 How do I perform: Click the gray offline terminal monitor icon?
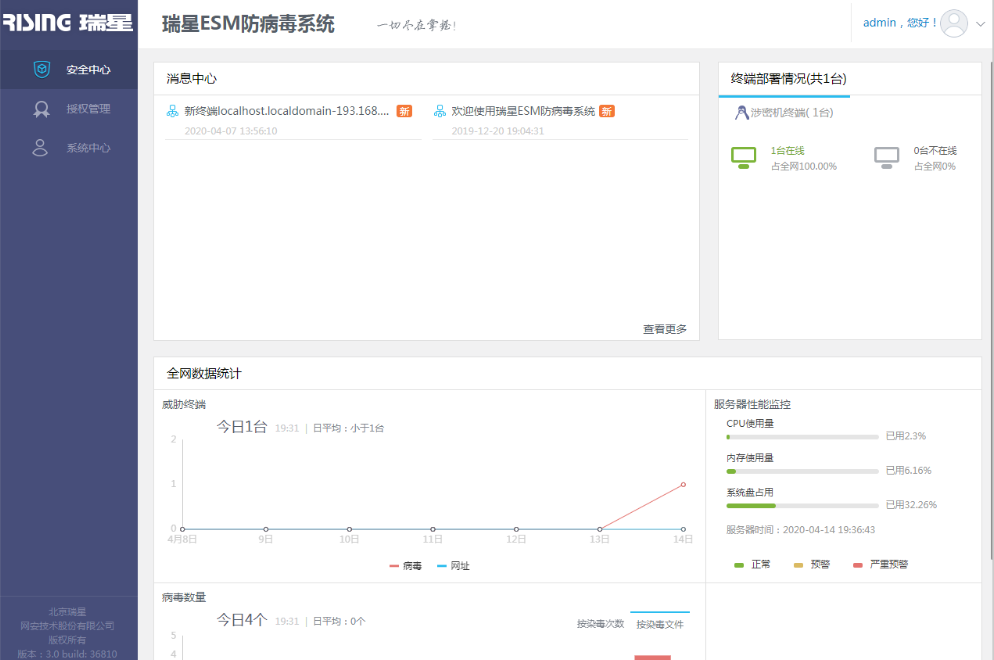pos(886,157)
